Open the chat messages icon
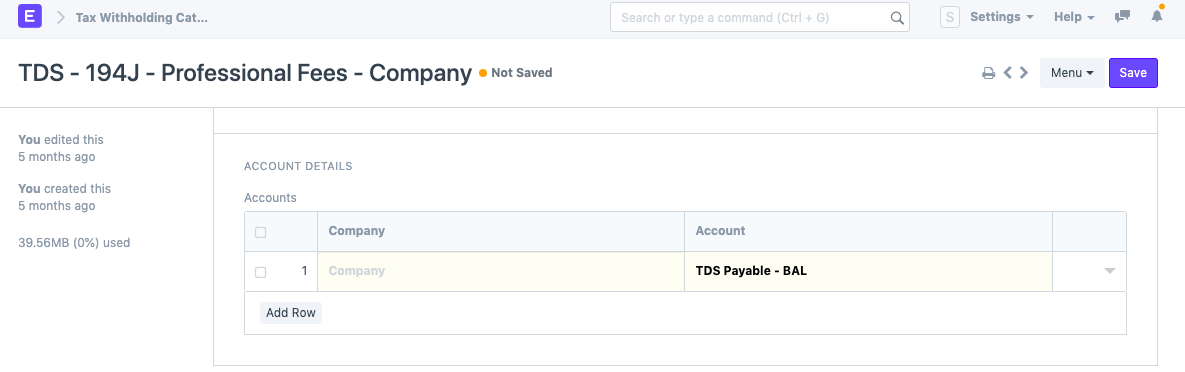This screenshot has width=1185, height=372. pyautogui.click(x=1122, y=17)
